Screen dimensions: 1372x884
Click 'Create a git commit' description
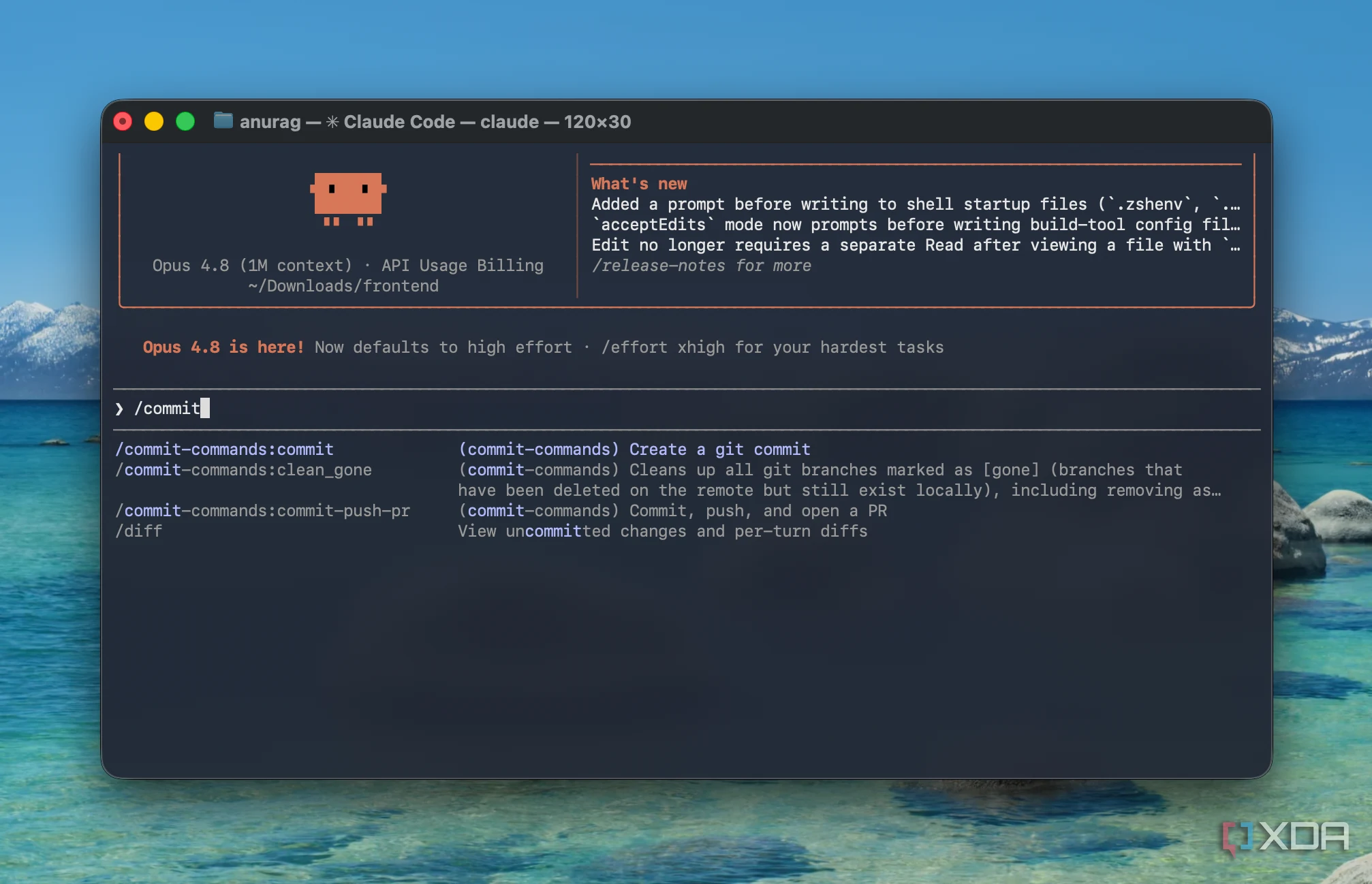[x=719, y=449]
